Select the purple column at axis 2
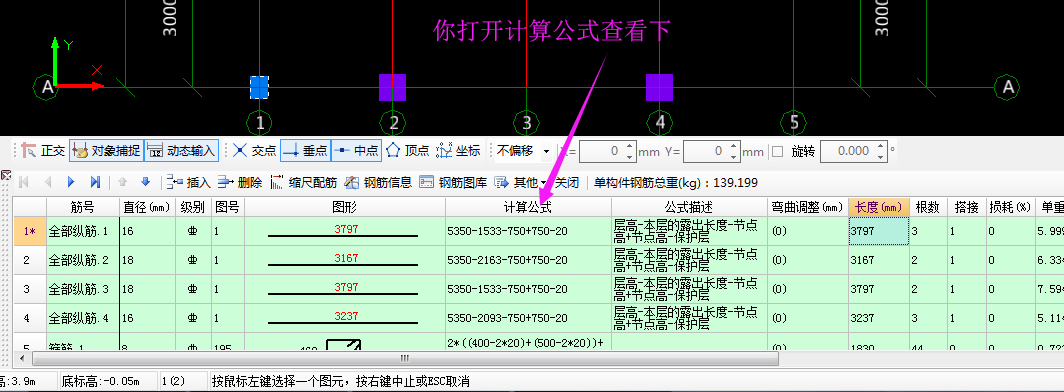This screenshot has height=392, width=1064. click(392, 87)
